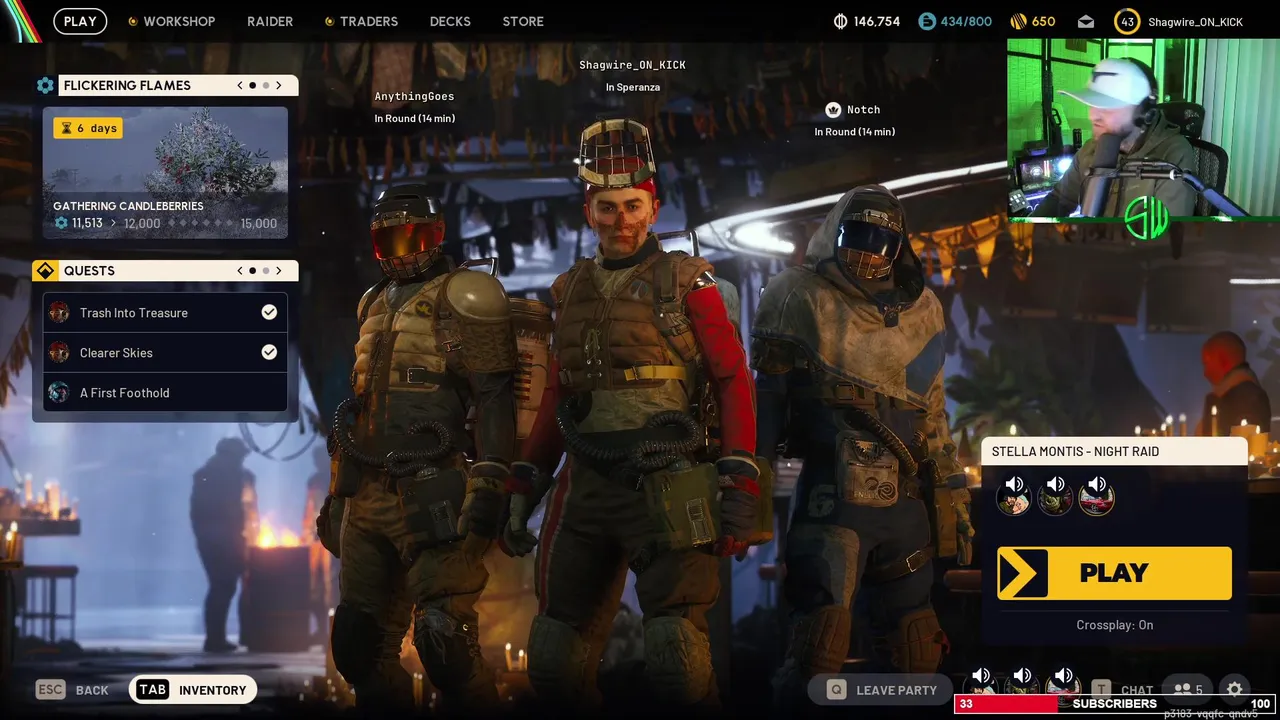
Task: Click the level 43 player badge
Action: click(x=1127, y=21)
